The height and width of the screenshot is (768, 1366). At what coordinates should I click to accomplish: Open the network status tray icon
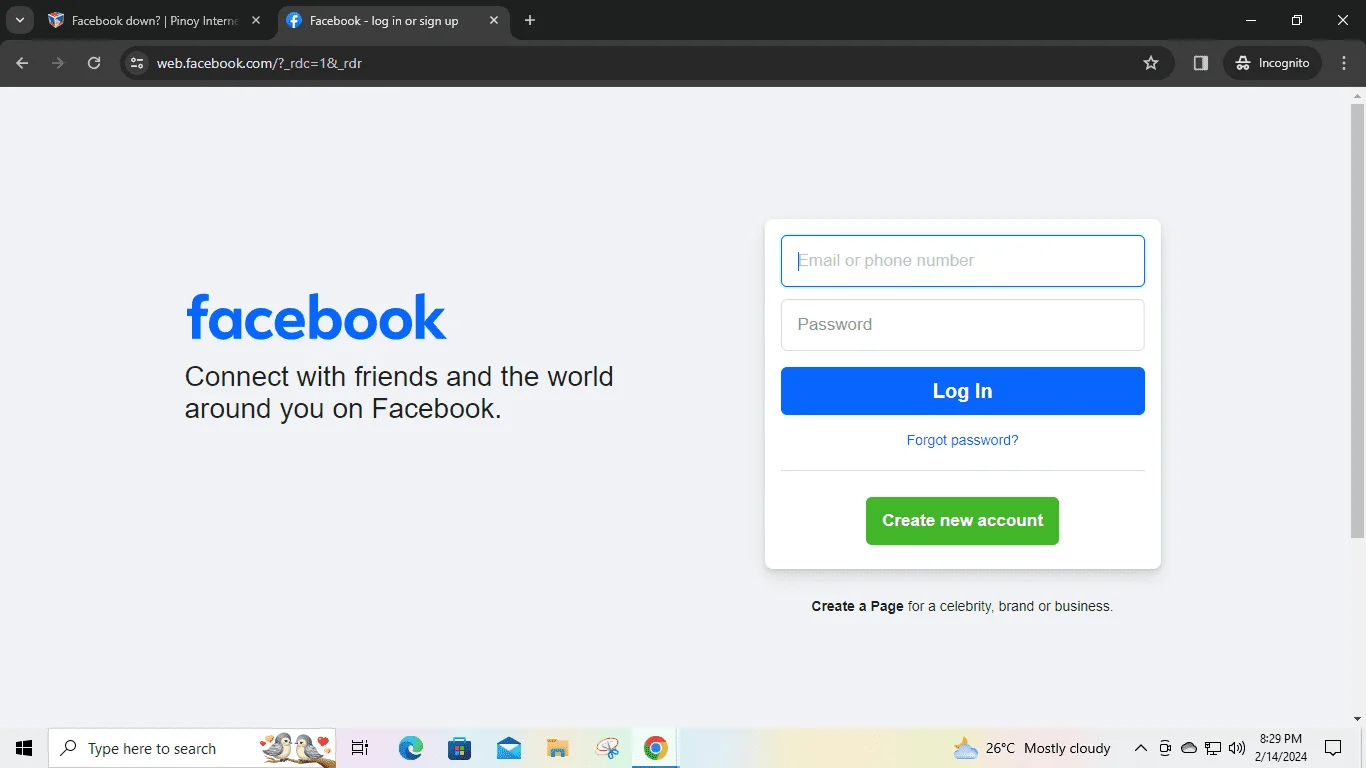(1213, 748)
